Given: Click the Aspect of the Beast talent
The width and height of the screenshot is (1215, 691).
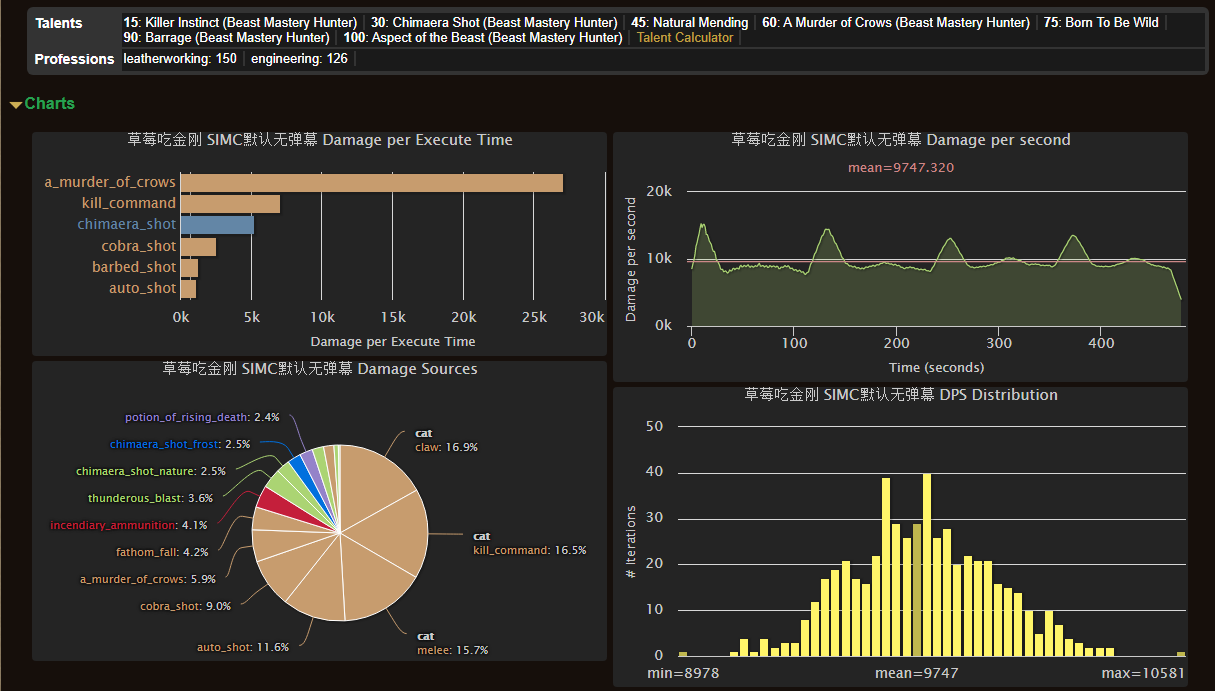Looking at the screenshot, I should coord(483,38).
